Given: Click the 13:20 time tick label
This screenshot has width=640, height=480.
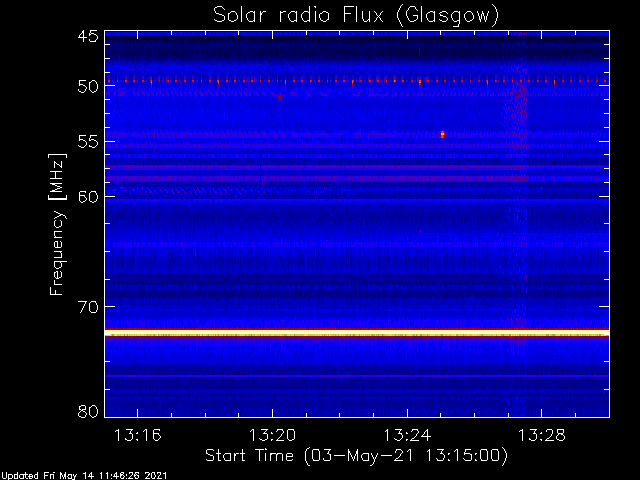Looking at the screenshot, I should click(x=272, y=436).
